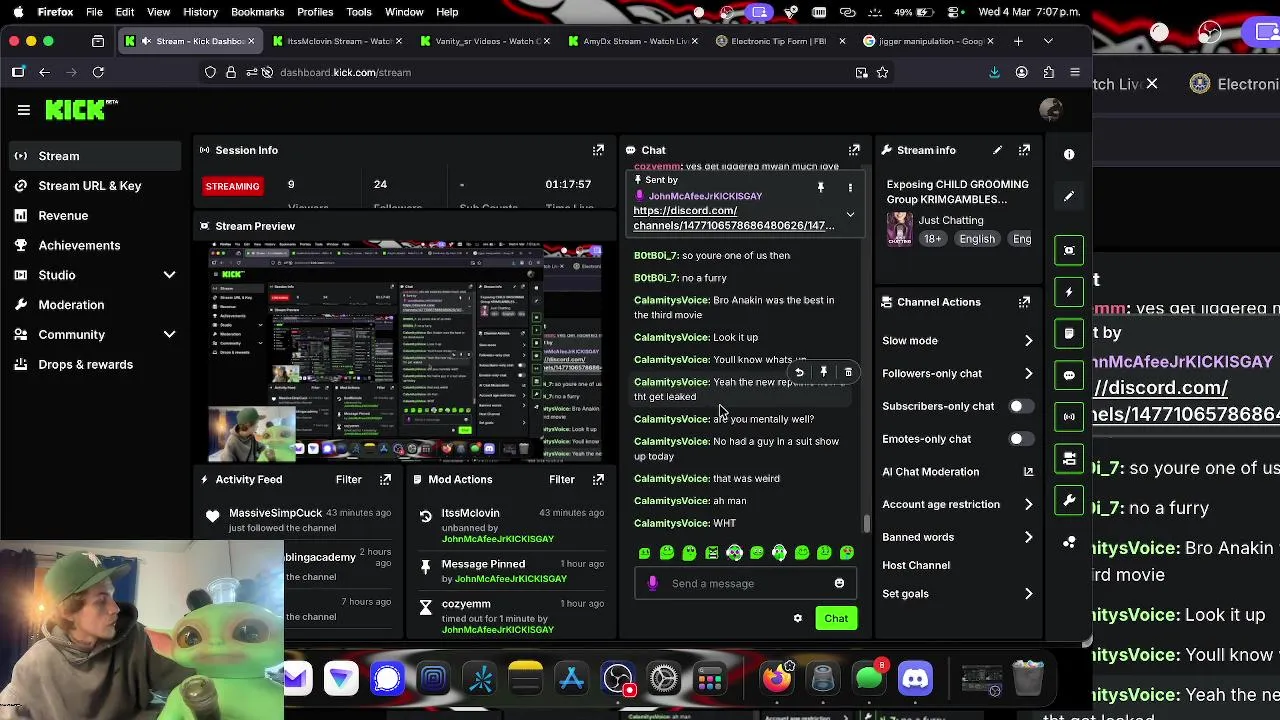Bookmark this page with the star icon
Viewport: 1280px width, 720px height.
(x=882, y=72)
